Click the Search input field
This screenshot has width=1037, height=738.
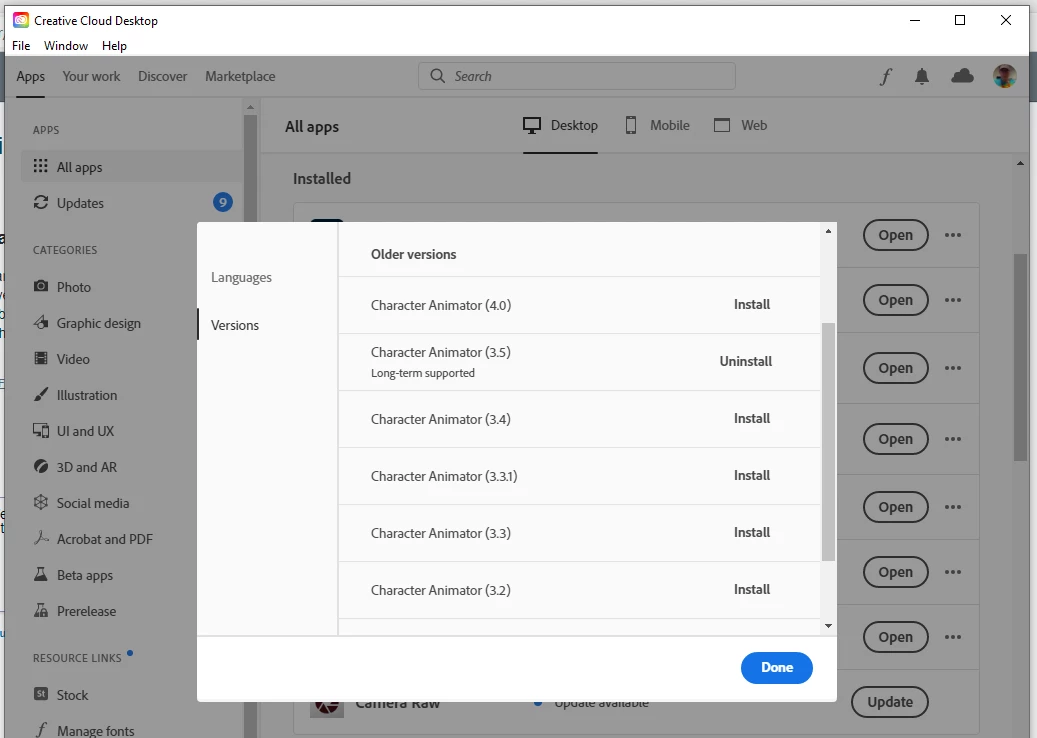tap(577, 76)
